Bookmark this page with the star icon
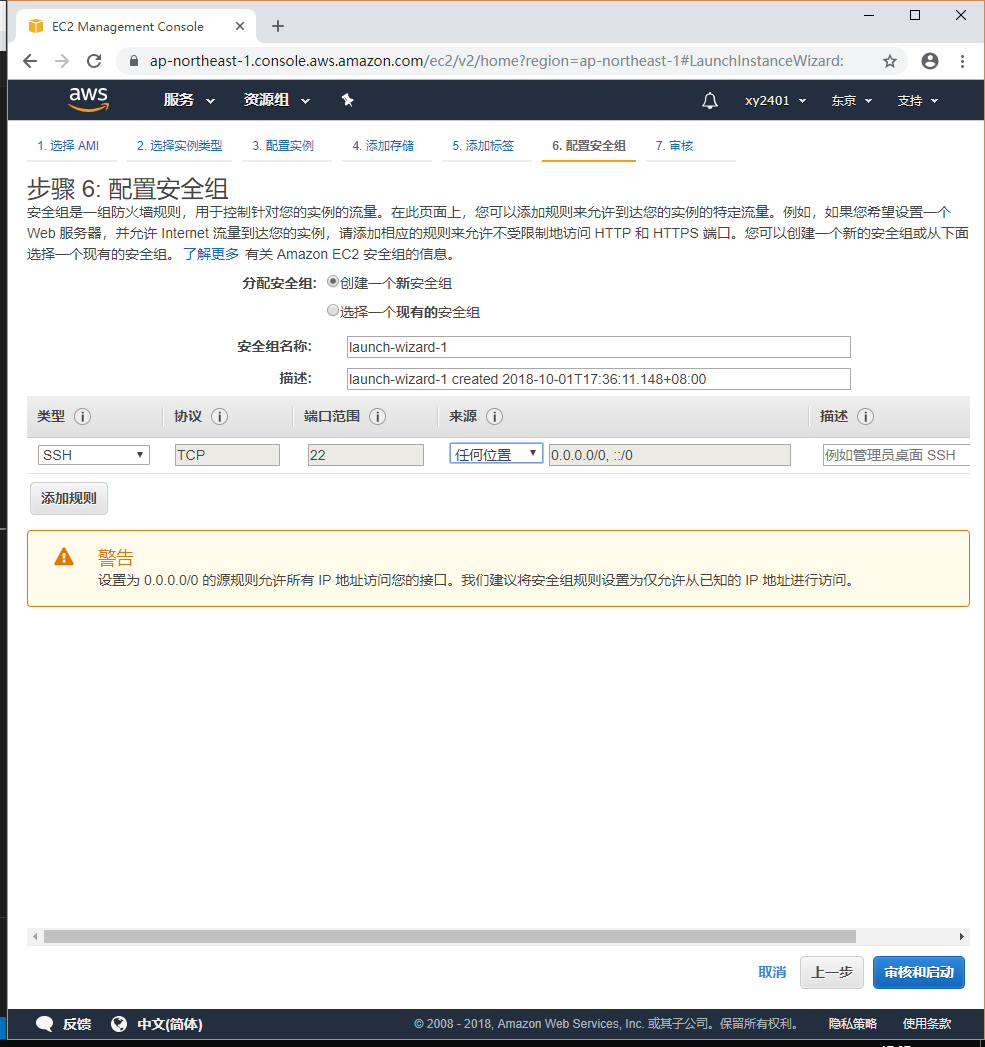Viewport: 985px width, 1047px height. (890, 61)
